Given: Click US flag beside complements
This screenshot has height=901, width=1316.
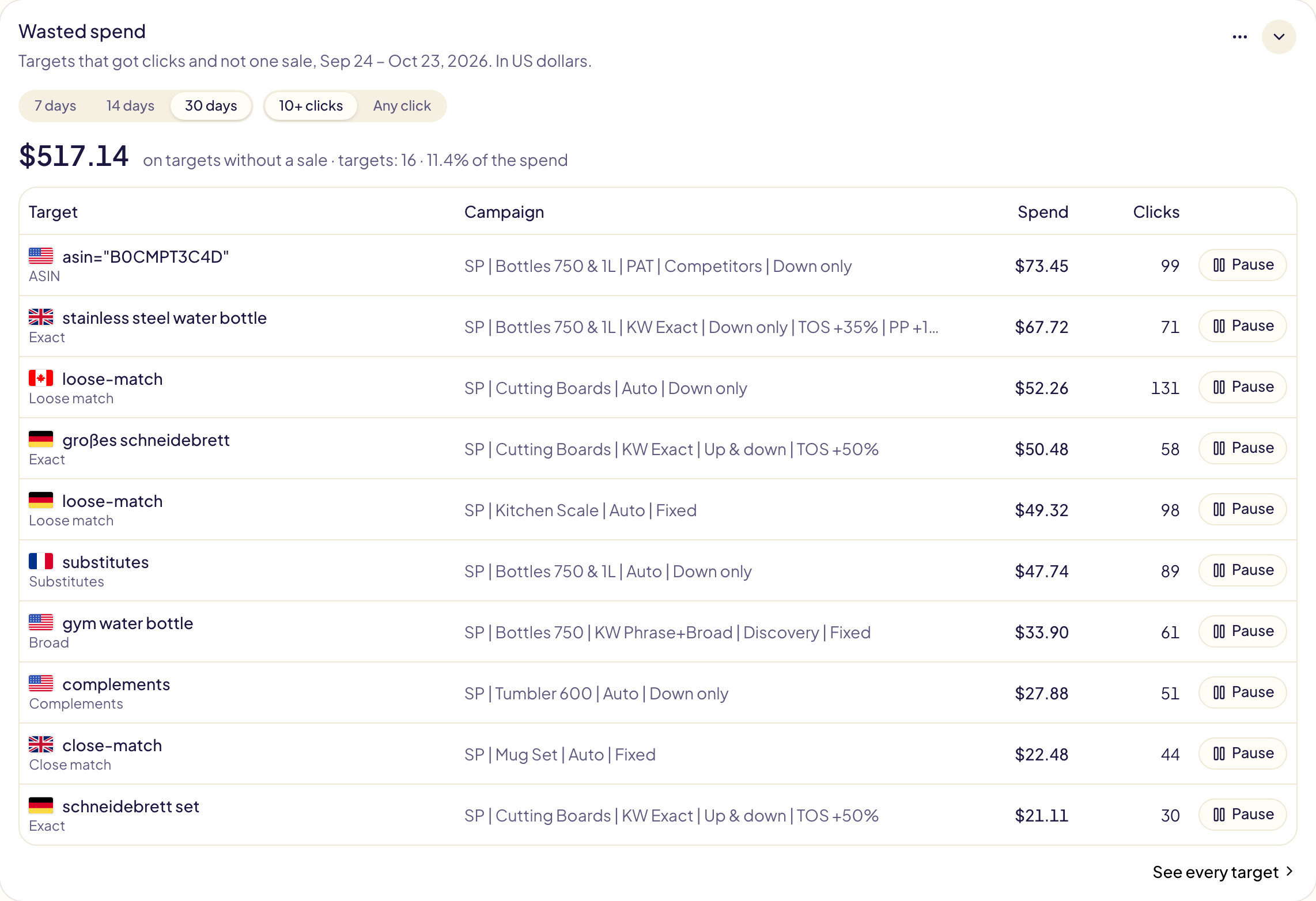Looking at the screenshot, I should point(41,683).
